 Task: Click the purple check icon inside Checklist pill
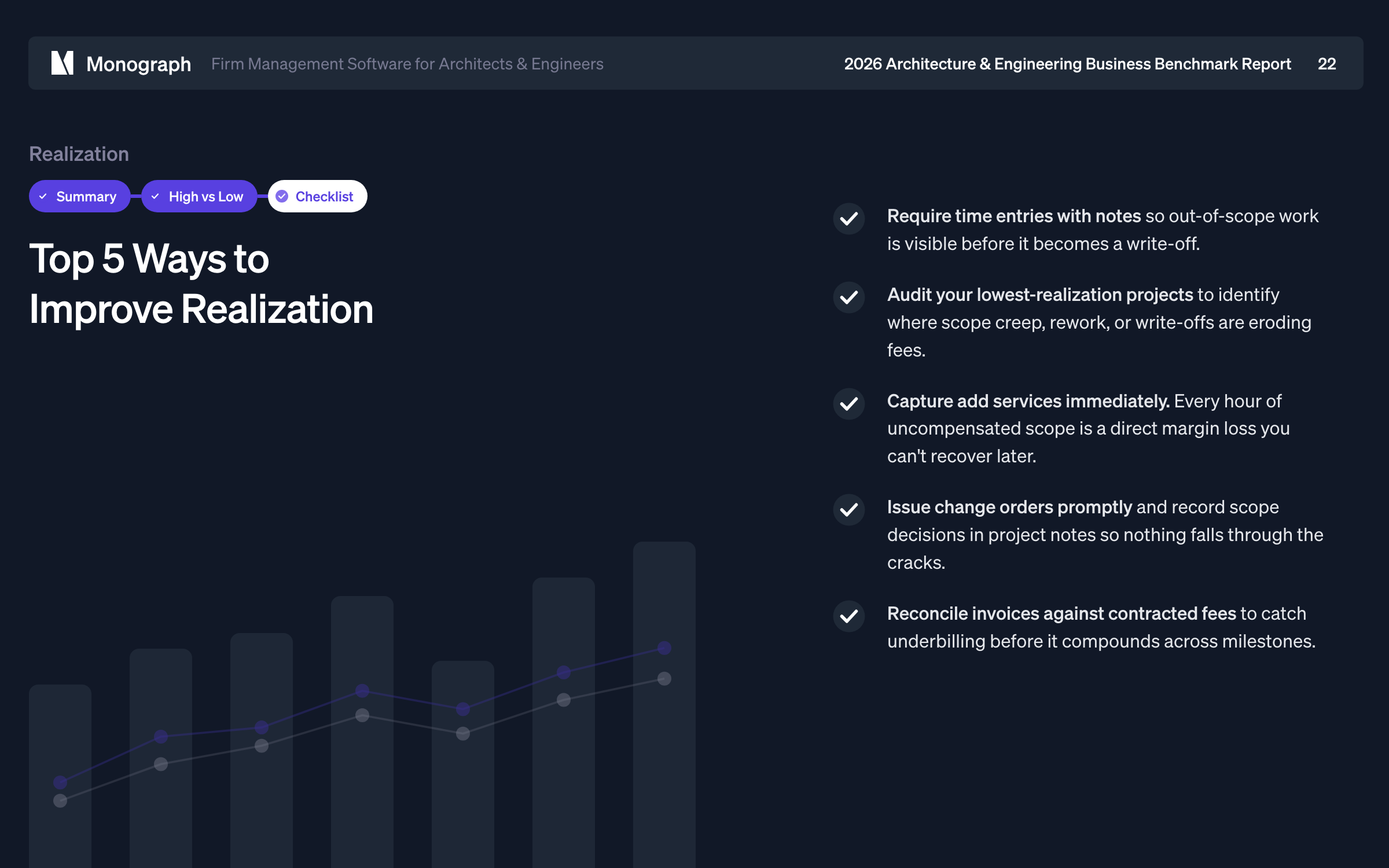click(282, 197)
